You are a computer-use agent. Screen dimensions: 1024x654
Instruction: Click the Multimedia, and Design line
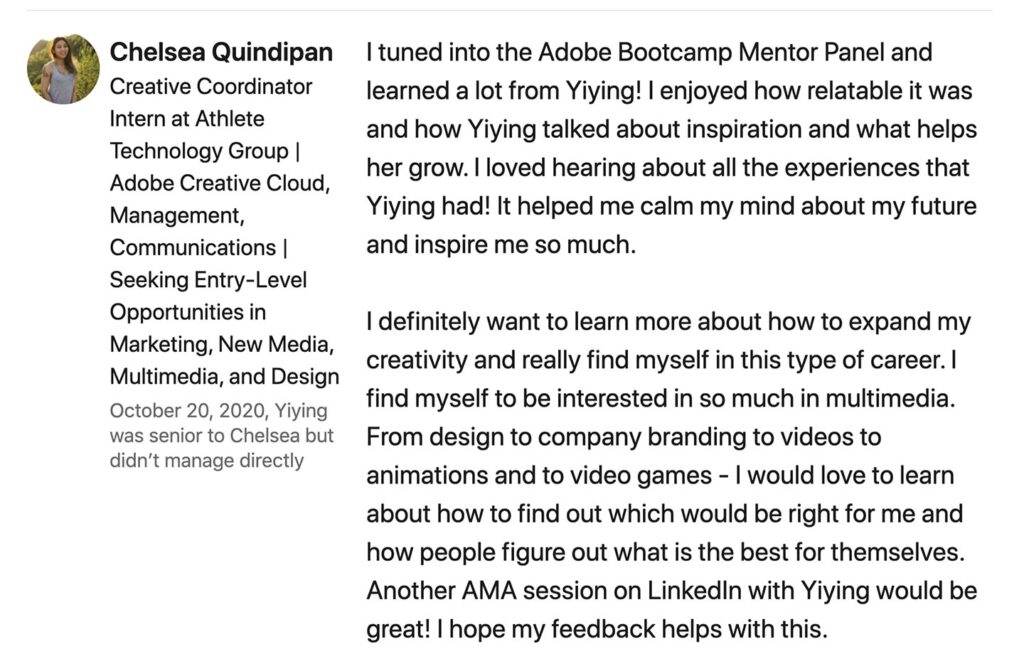click(225, 376)
